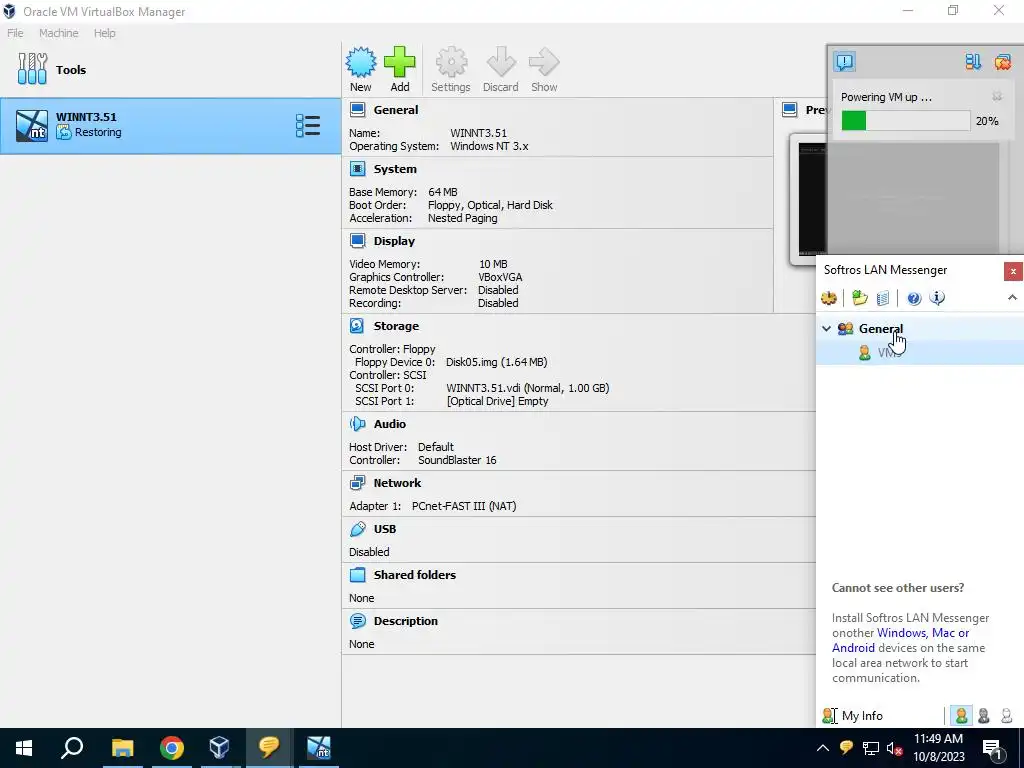This screenshot has width=1024, height=768.
Task: Select the WINNT3.51 virtual machine
Action: [x=170, y=125]
